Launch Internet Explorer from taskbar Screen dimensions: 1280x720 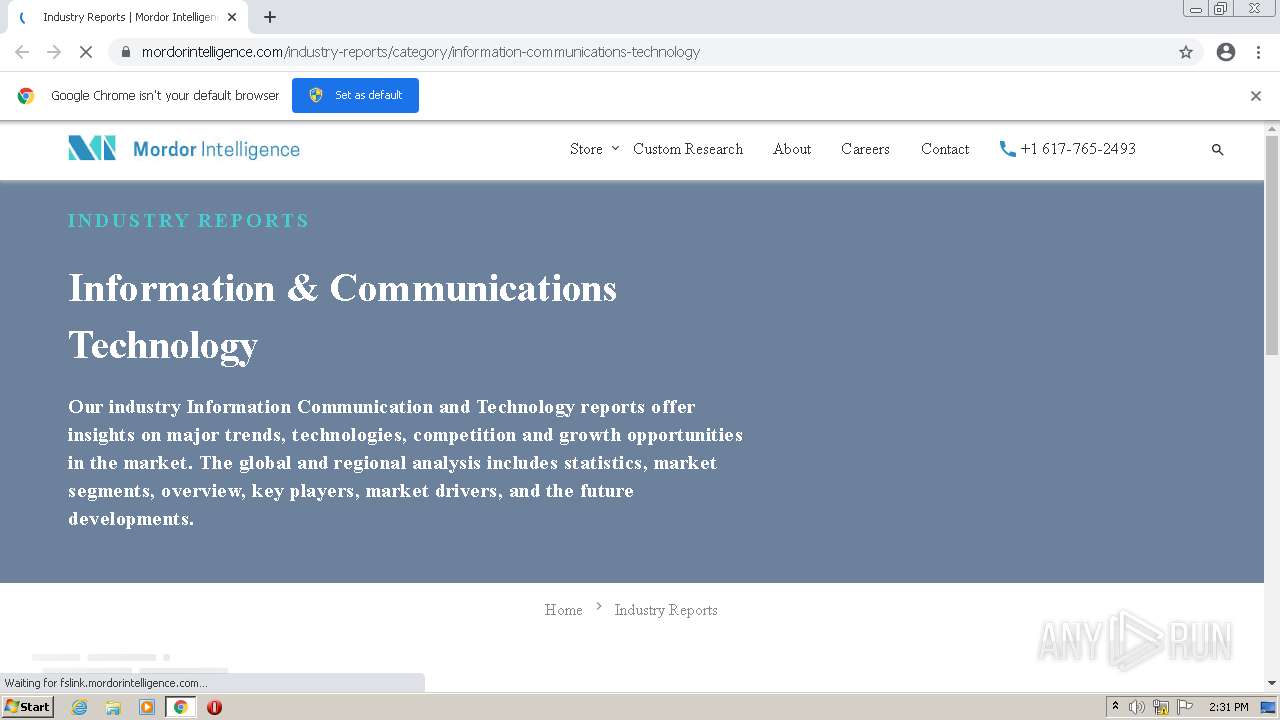coord(79,707)
